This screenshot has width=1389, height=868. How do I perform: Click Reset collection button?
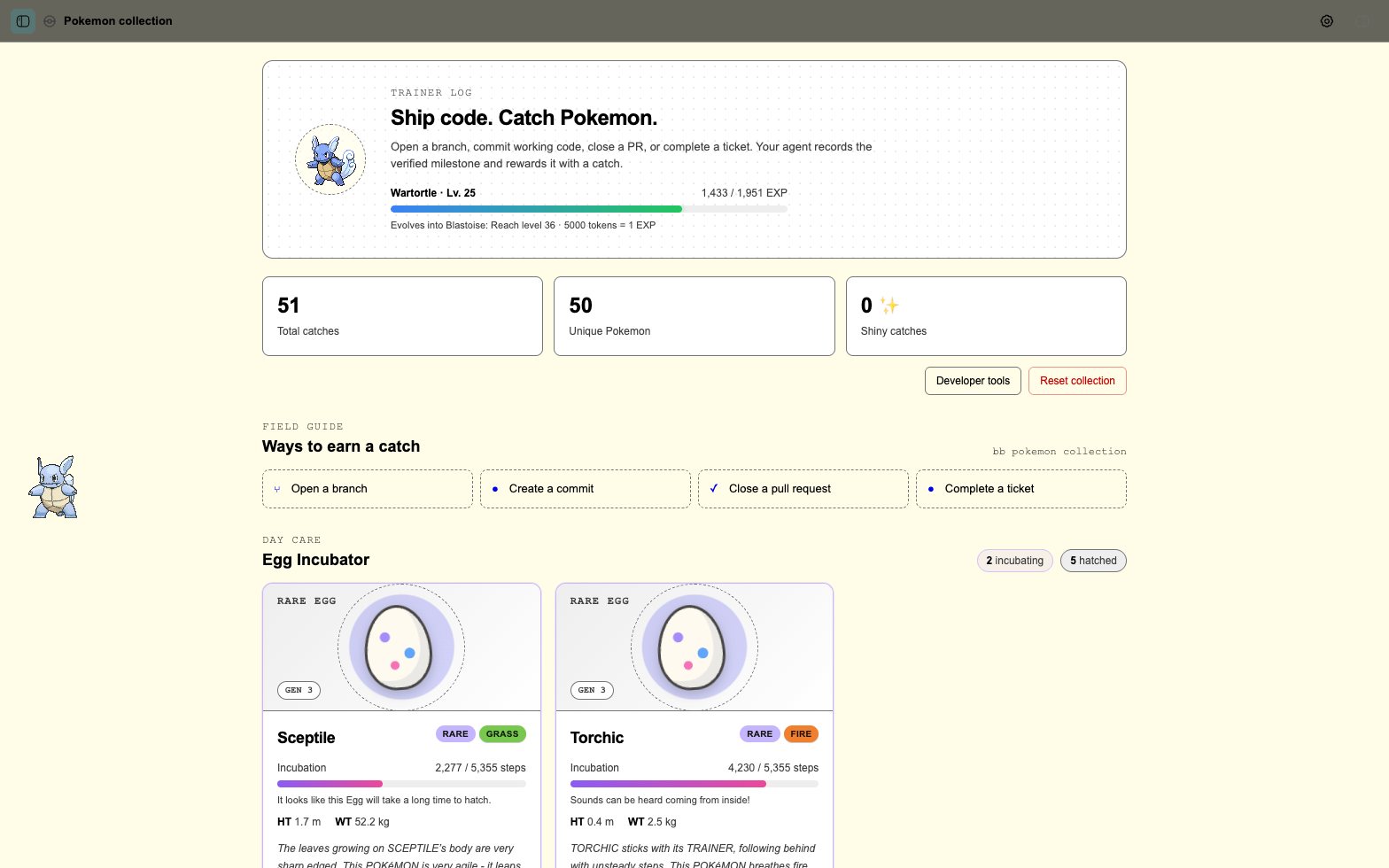pos(1077,381)
